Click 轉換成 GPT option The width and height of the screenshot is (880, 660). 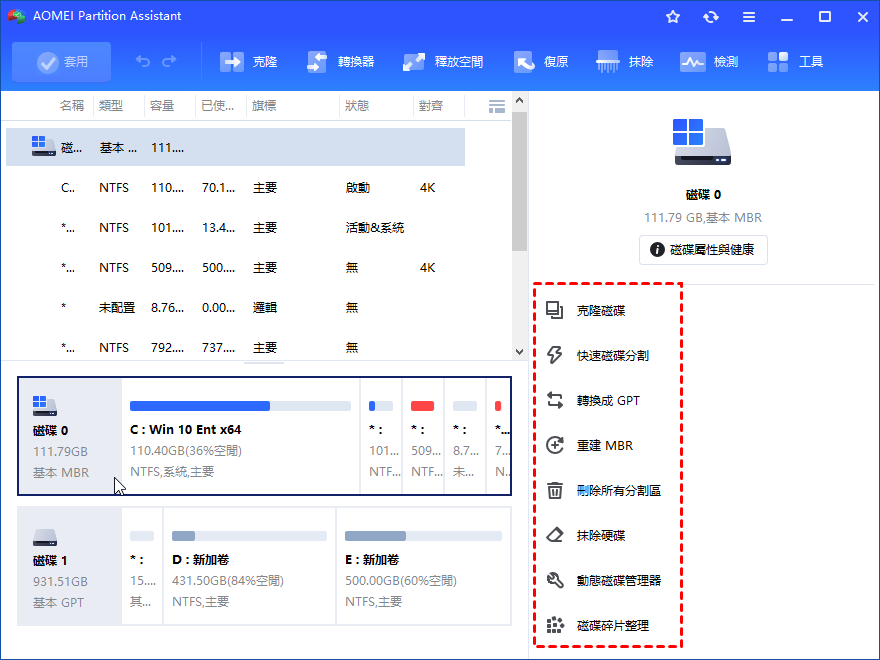608,401
